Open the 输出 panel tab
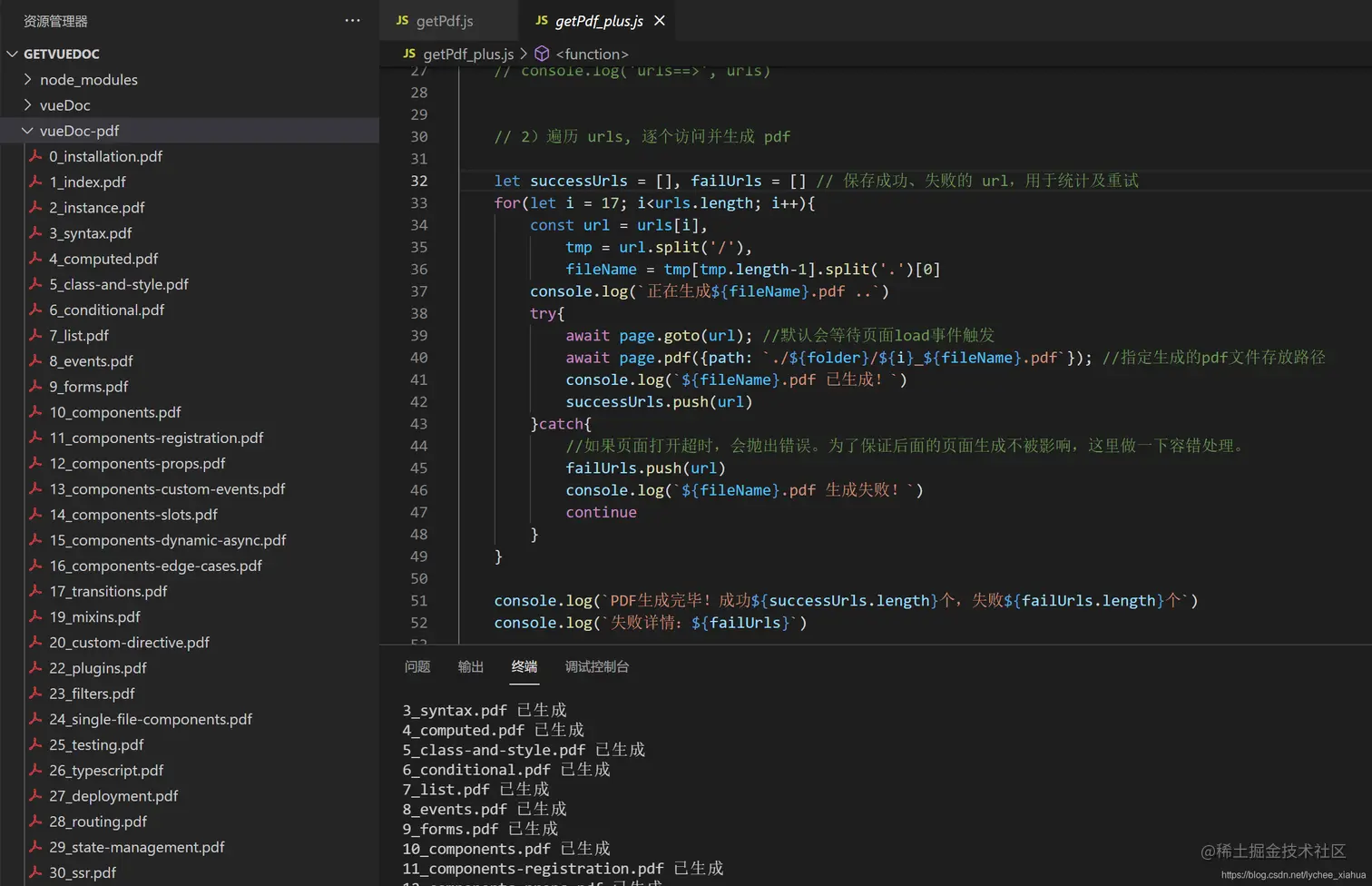The image size is (1372, 886). tap(471, 666)
